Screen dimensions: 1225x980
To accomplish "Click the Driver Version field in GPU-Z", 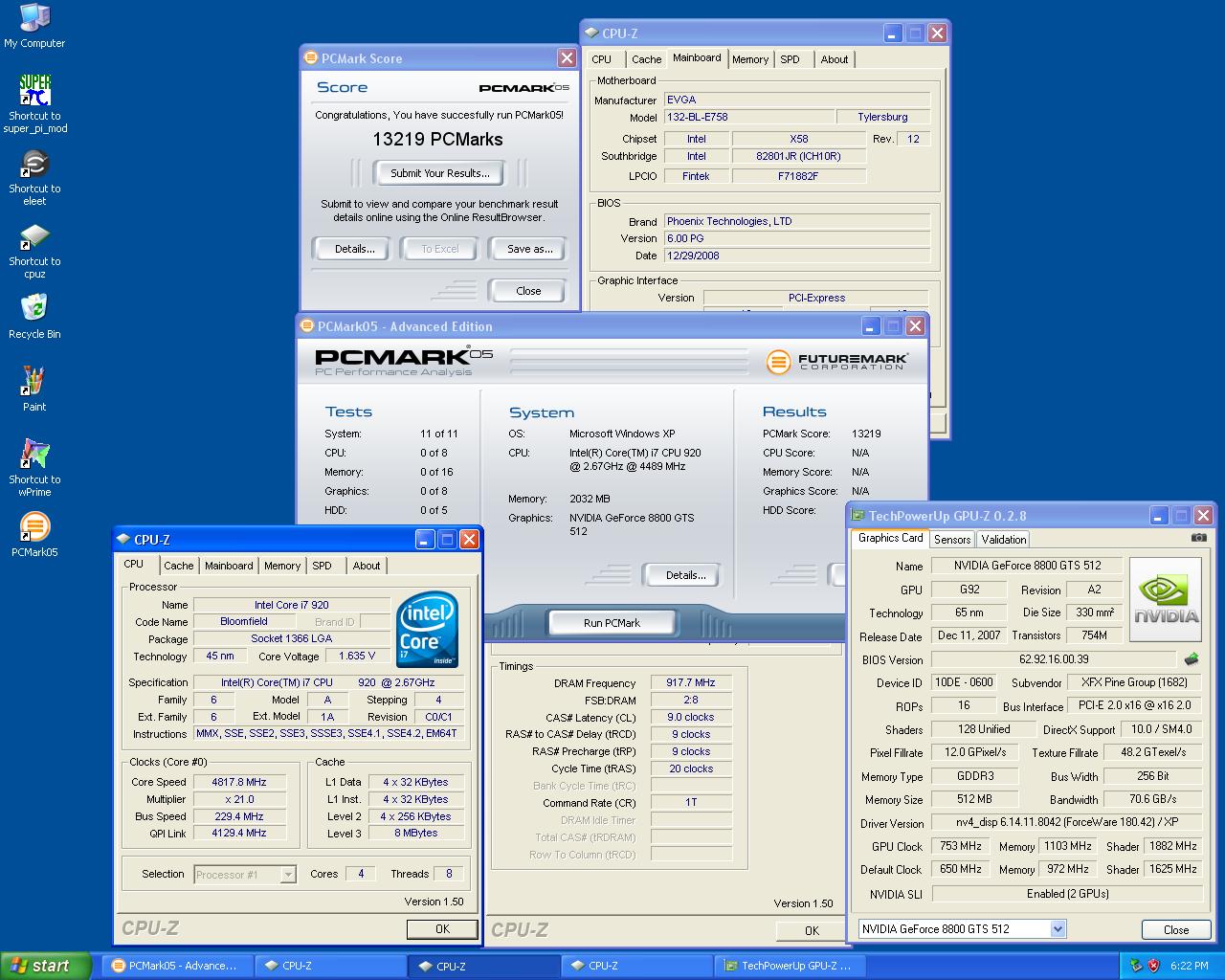I will [1066, 822].
